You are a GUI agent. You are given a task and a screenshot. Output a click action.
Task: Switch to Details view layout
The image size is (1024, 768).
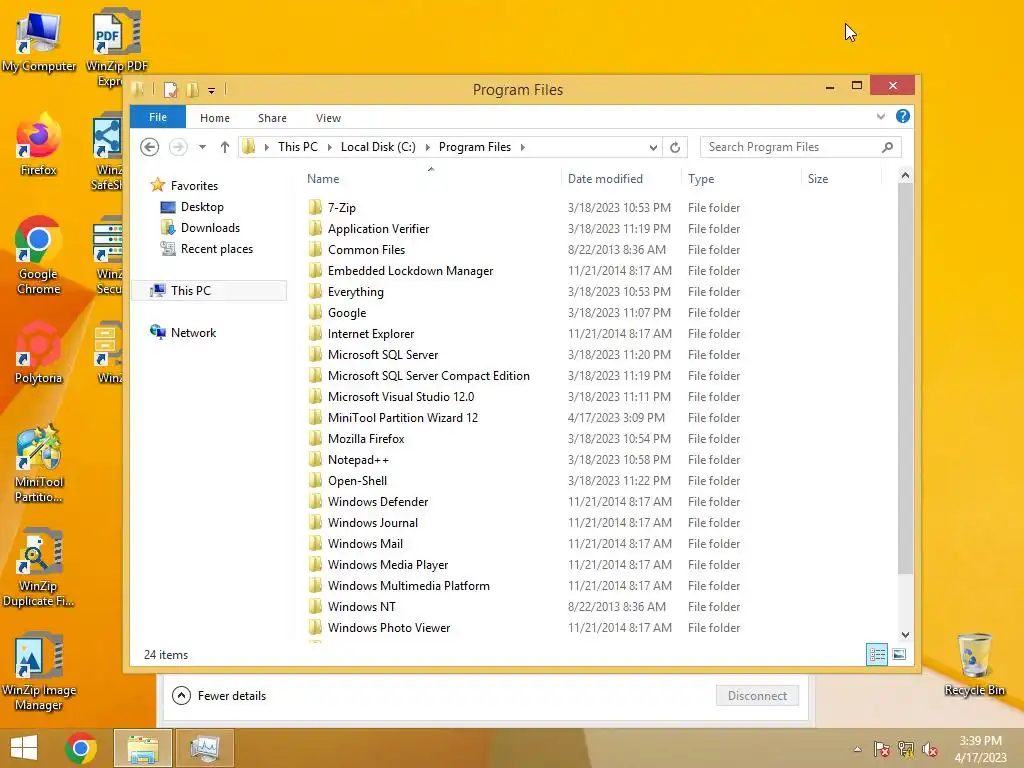pyautogui.click(x=876, y=654)
